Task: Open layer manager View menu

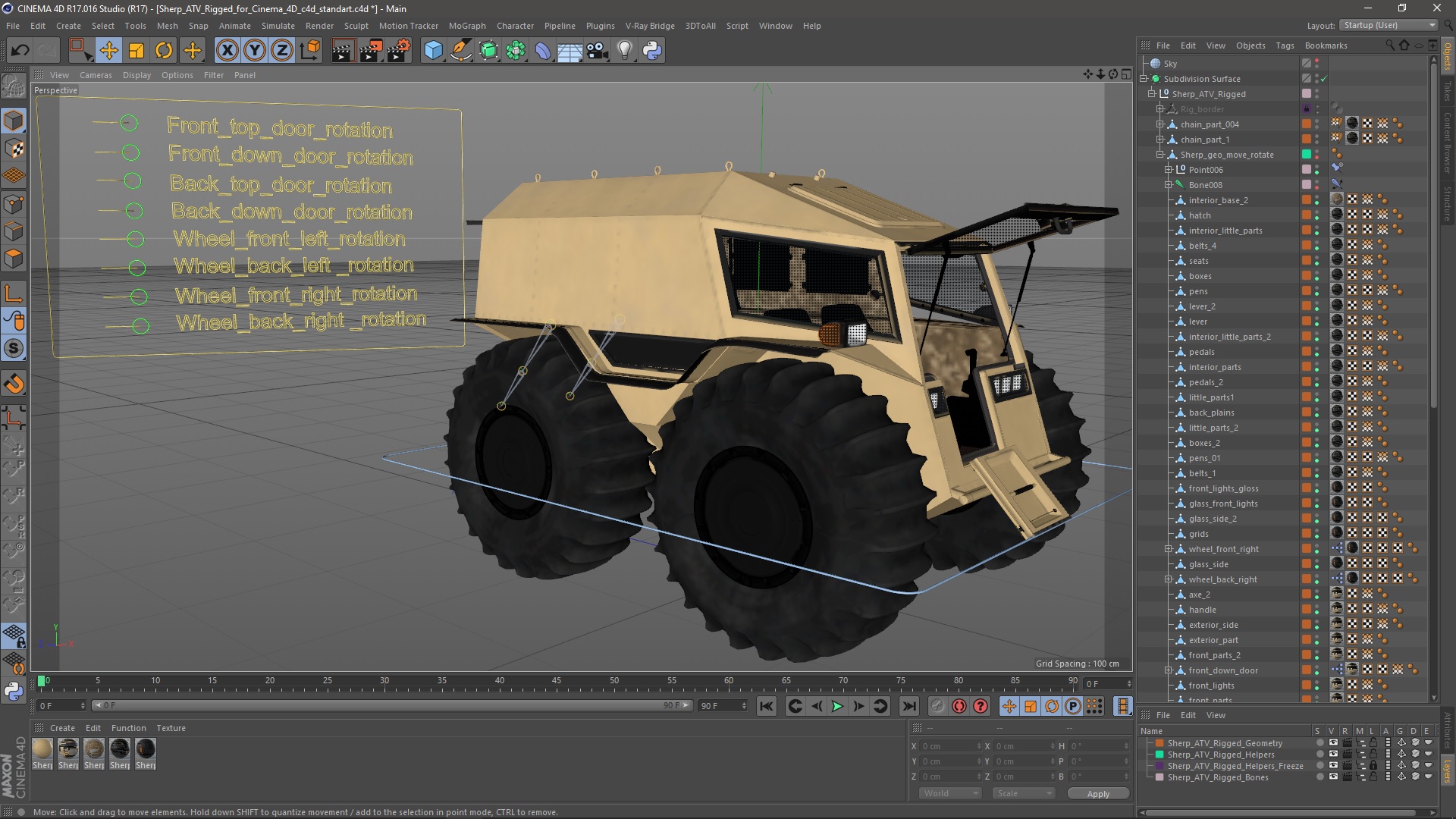Action: click(1216, 715)
